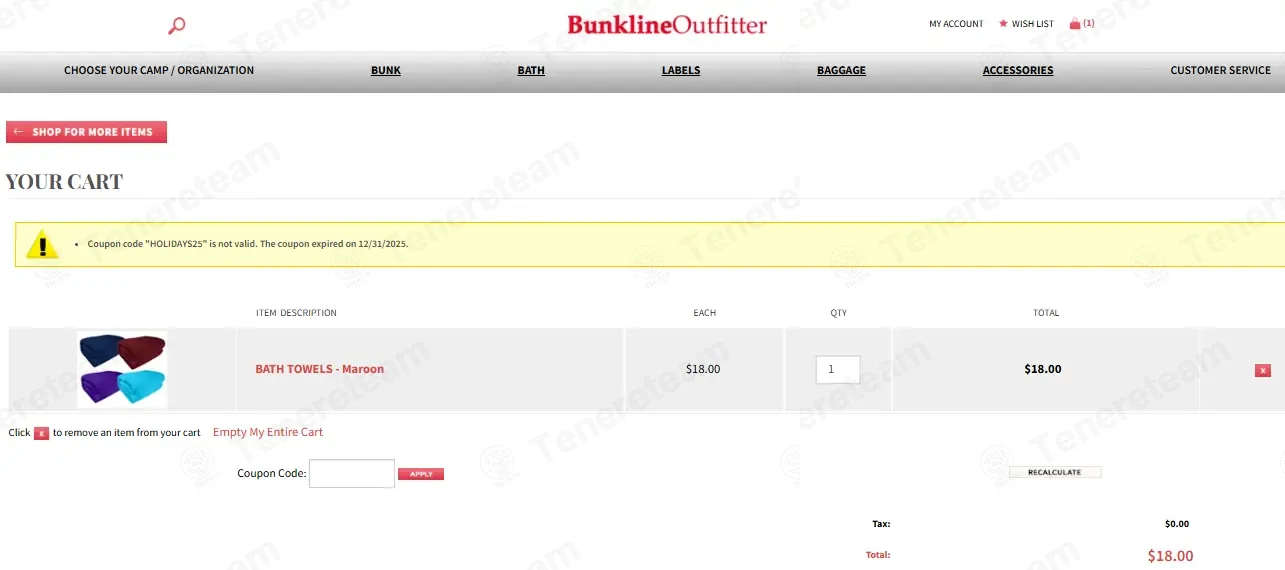
Task: Click the Bath Towels thumbnail image
Action: coord(122,369)
